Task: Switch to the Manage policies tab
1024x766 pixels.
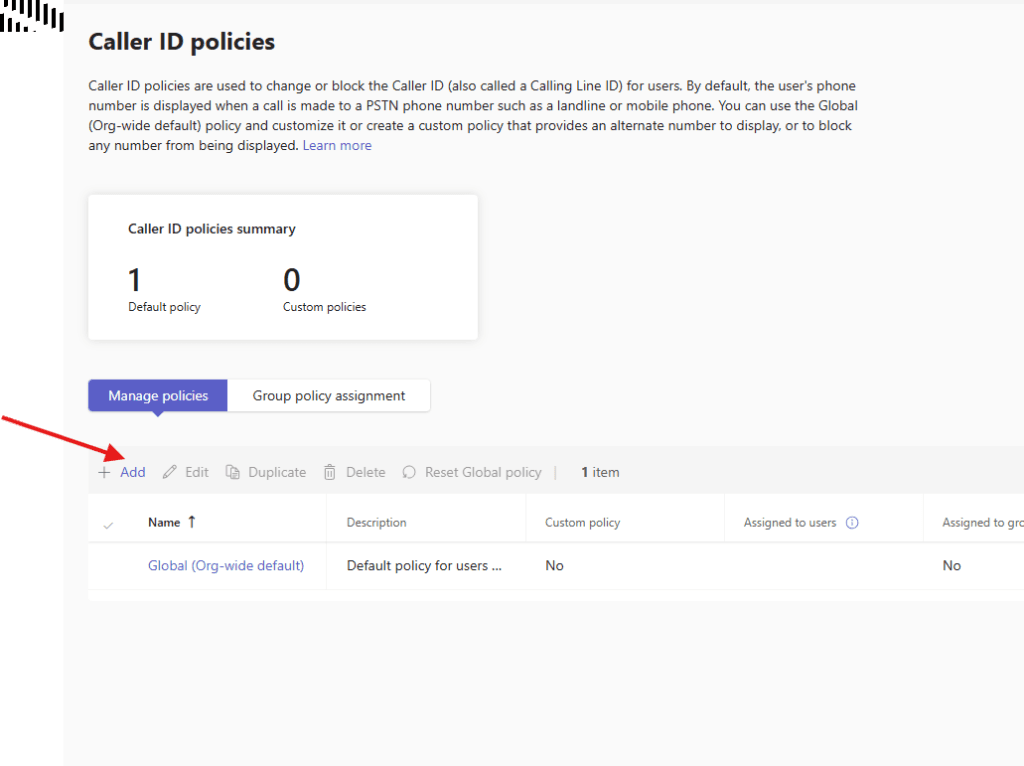Action: pyautogui.click(x=158, y=395)
